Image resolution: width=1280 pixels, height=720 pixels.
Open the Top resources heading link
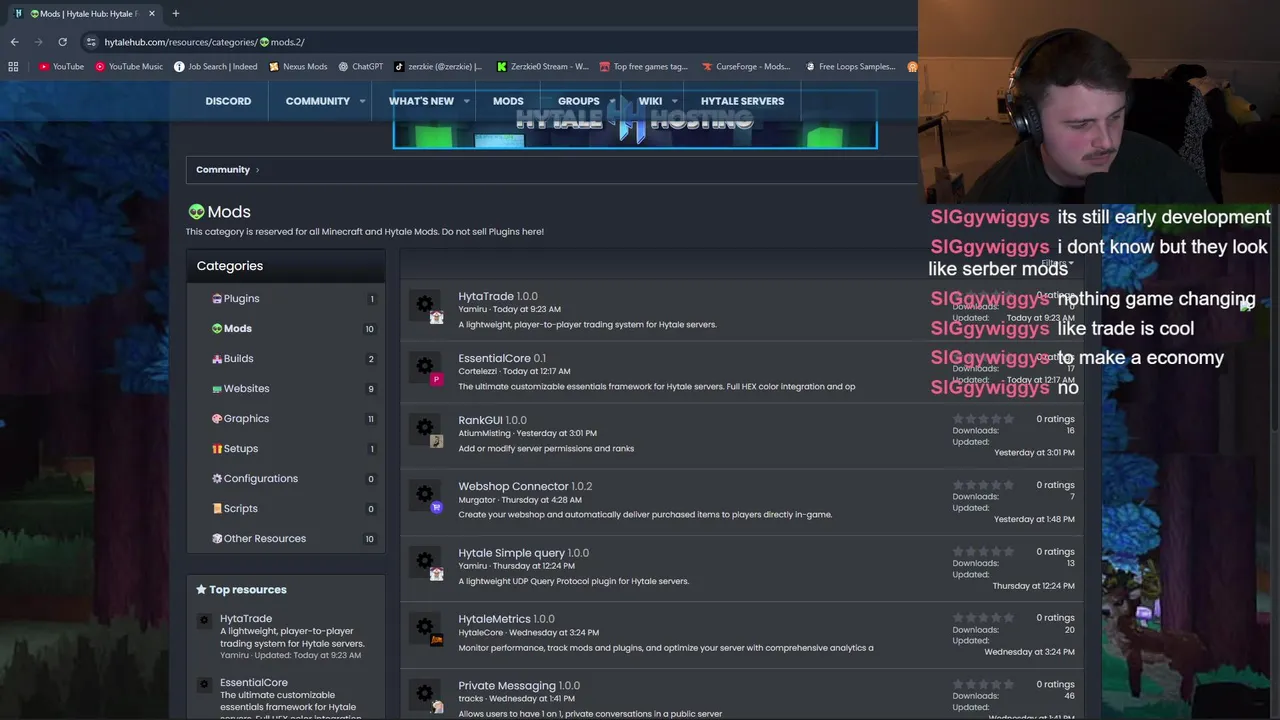[x=247, y=589]
